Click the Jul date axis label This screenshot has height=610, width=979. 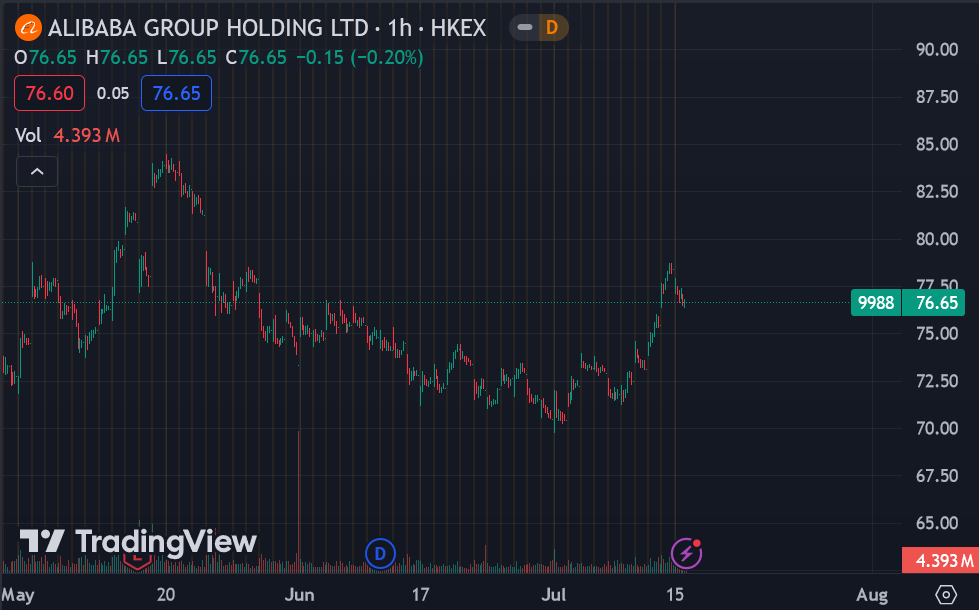(554, 594)
